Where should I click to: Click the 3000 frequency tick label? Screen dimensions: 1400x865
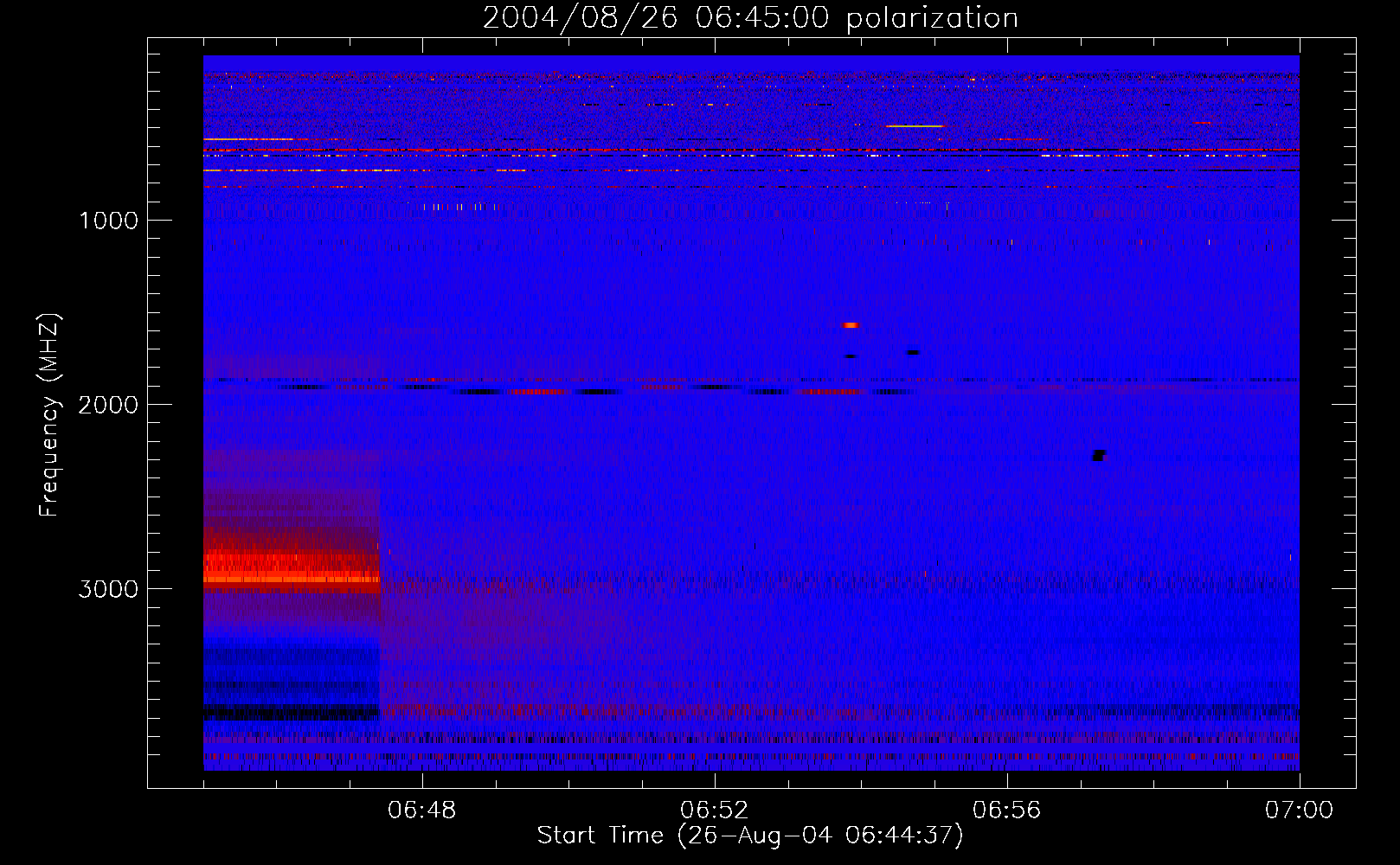tap(108, 589)
